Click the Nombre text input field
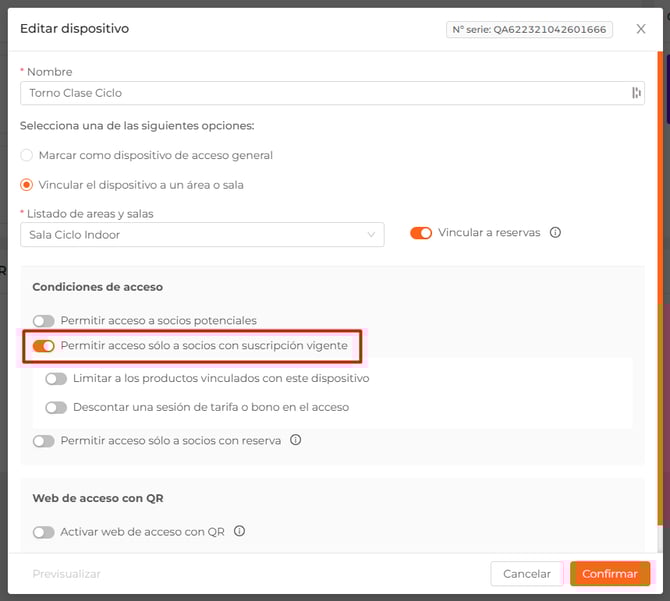The image size is (670, 601). click(320, 93)
